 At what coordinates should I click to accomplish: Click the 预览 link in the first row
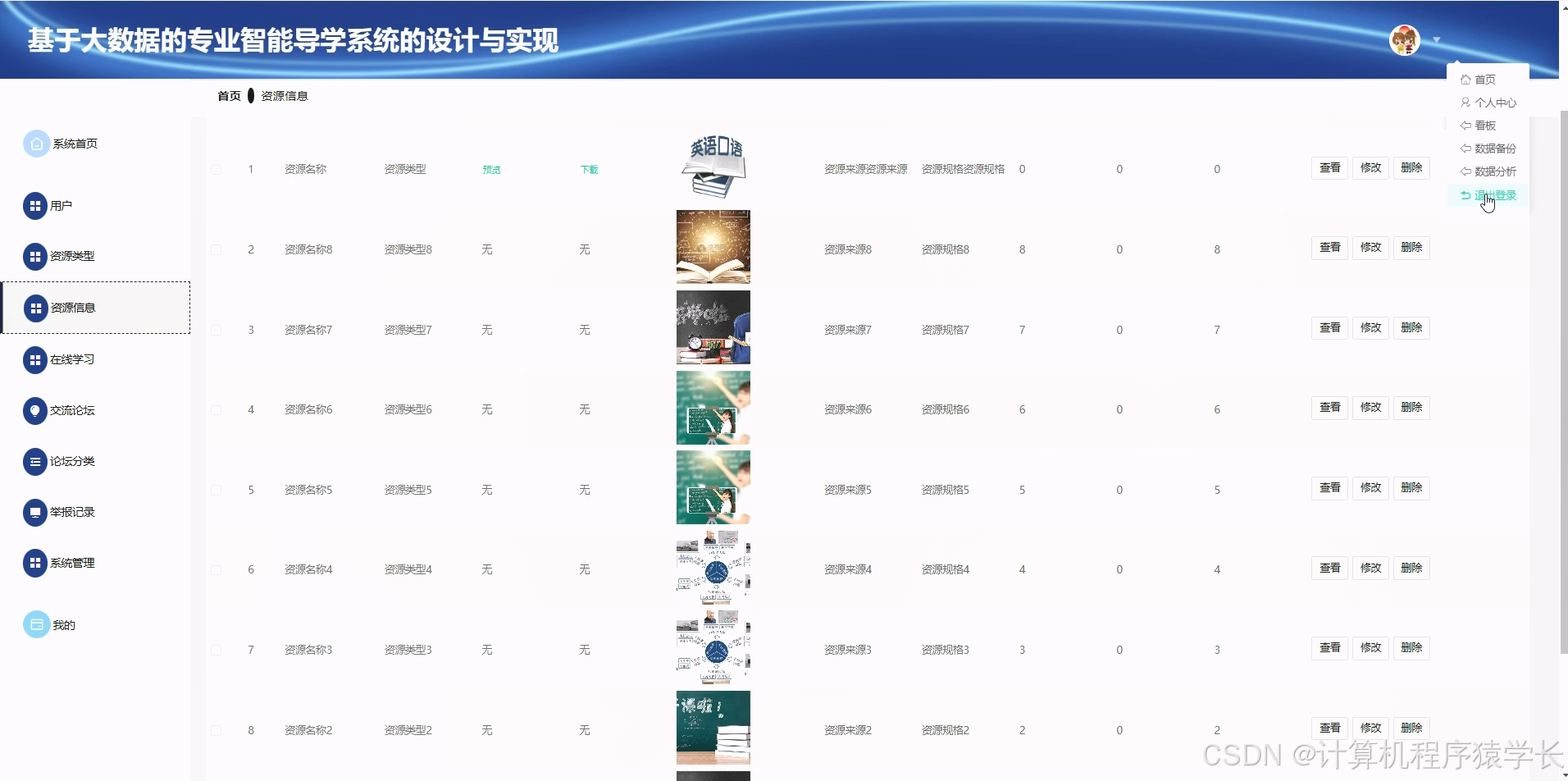point(490,169)
